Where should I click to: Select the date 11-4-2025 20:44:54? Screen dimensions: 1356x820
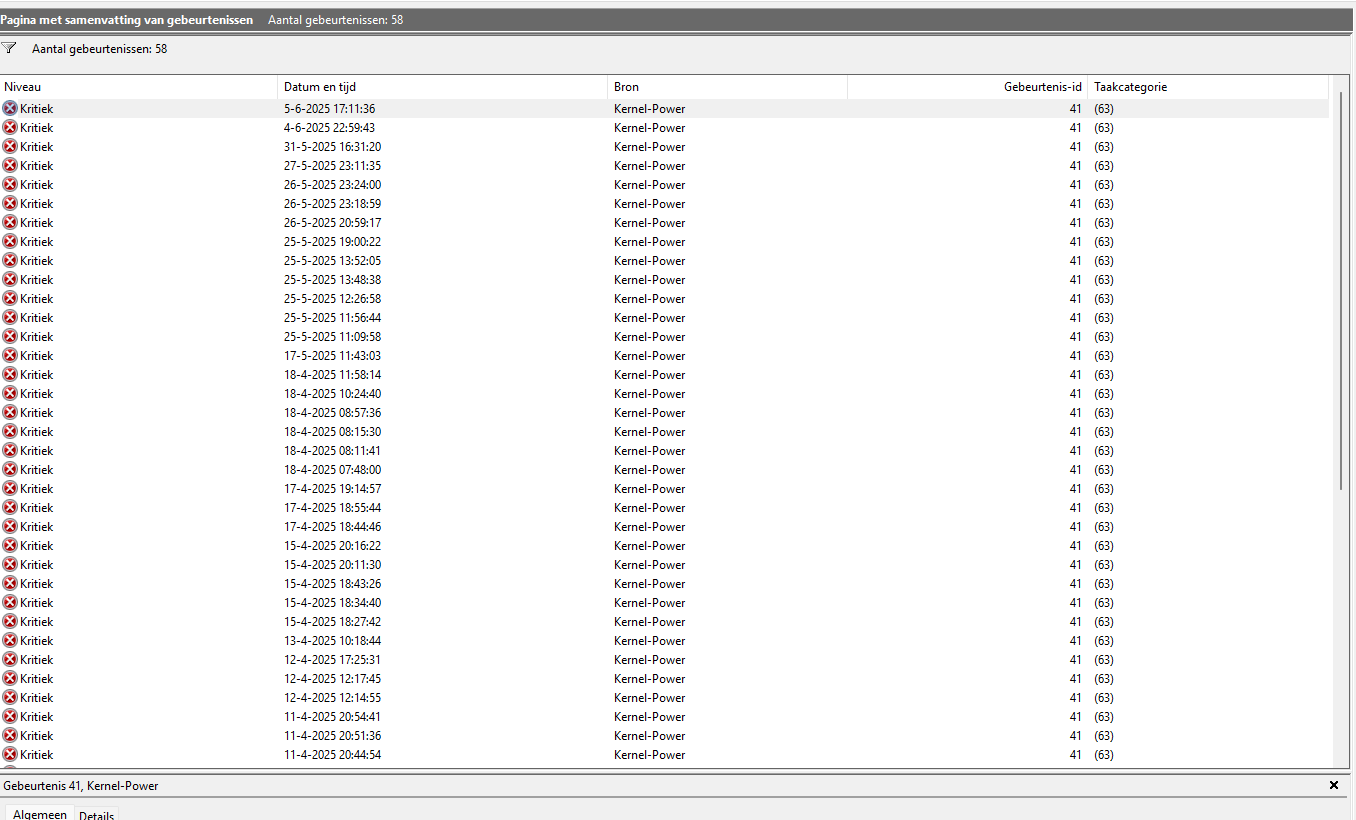332,755
